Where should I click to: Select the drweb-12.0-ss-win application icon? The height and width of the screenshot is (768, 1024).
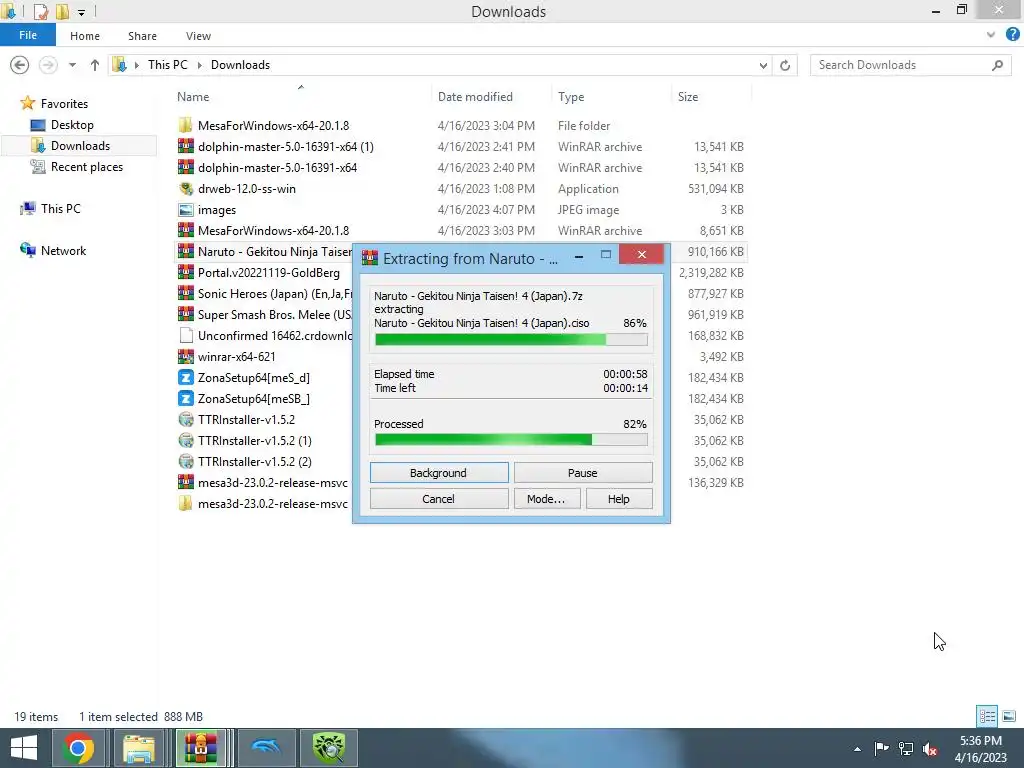tap(185, 189)
